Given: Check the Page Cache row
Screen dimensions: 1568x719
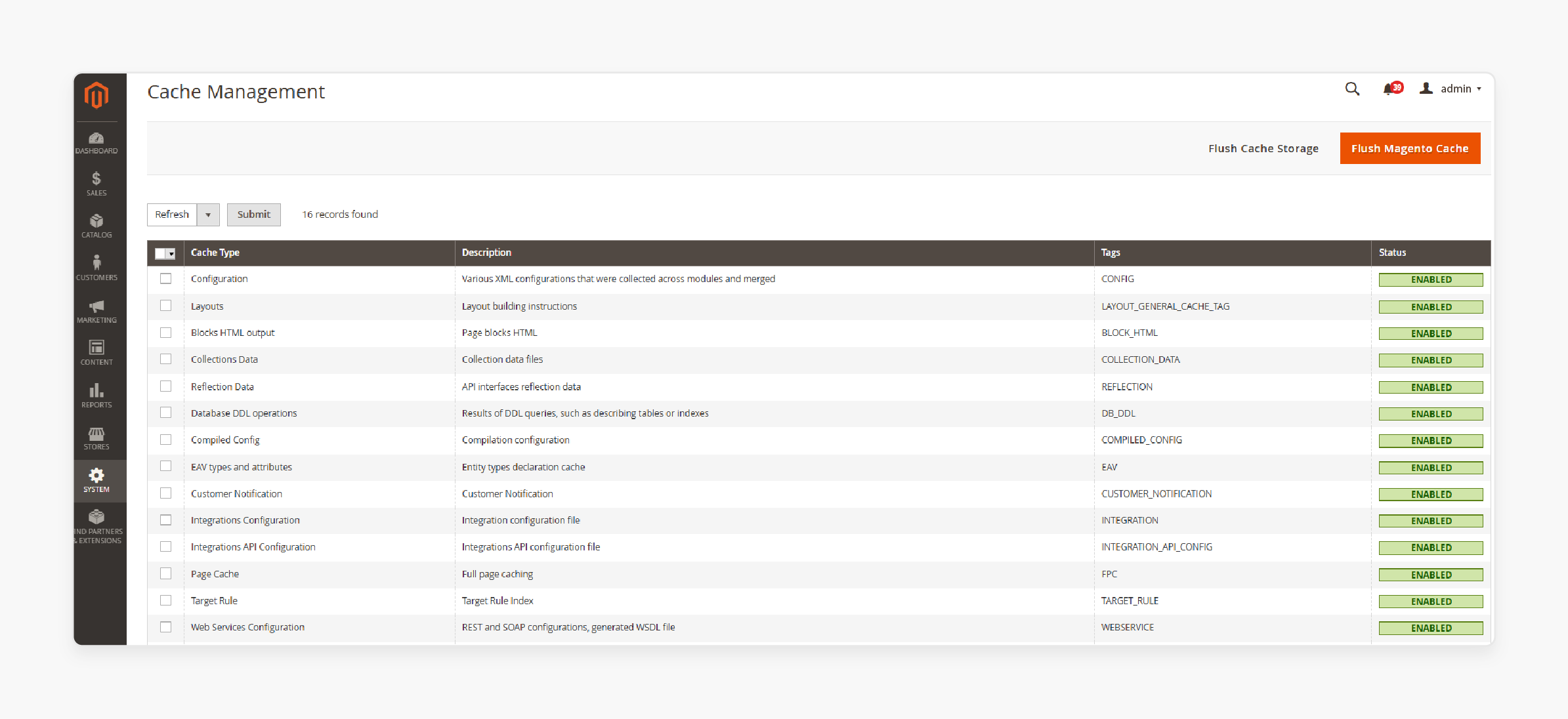Looking at the screenshot, I should (166, 573).
